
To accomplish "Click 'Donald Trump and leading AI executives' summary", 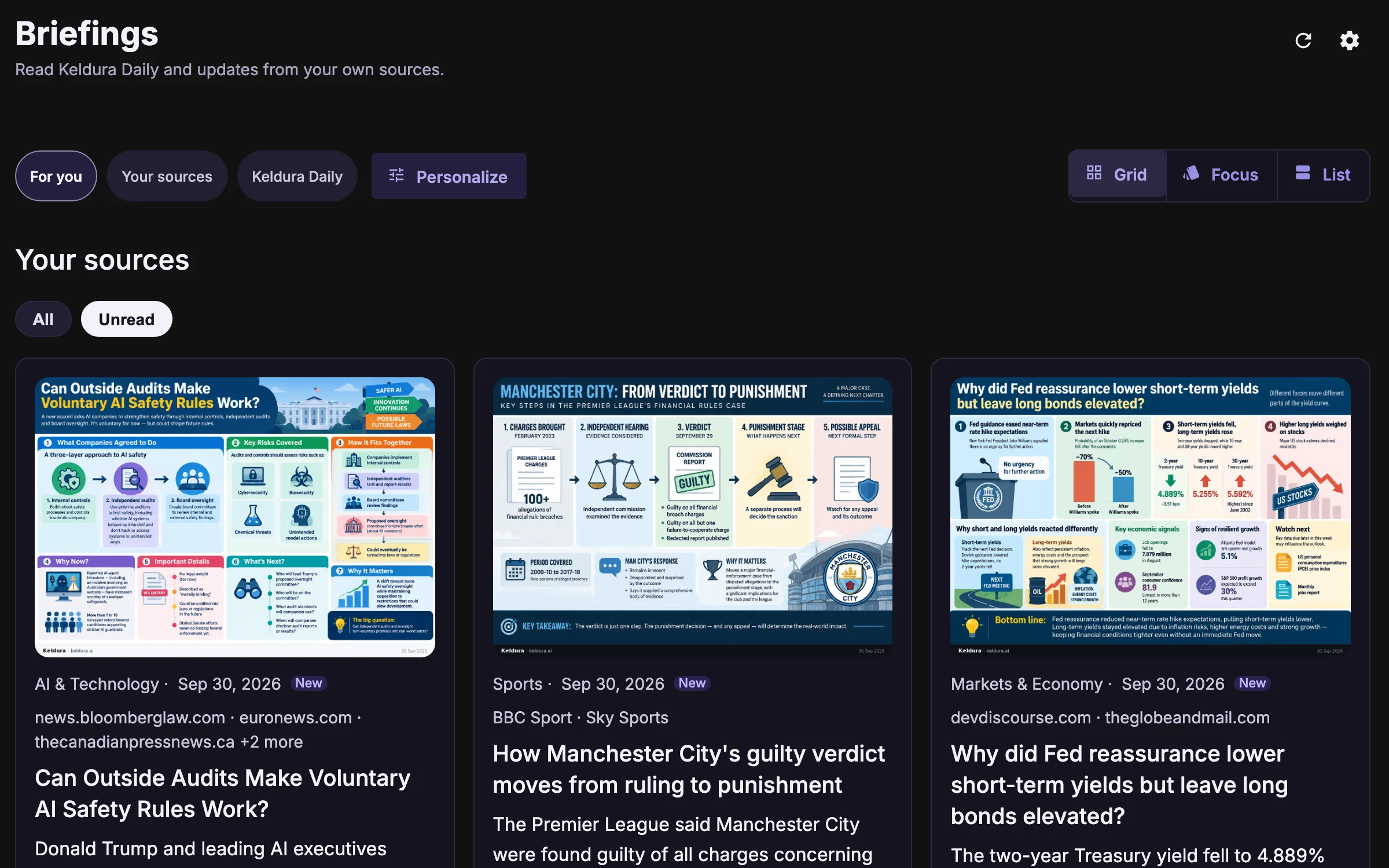I will point(211,849).
